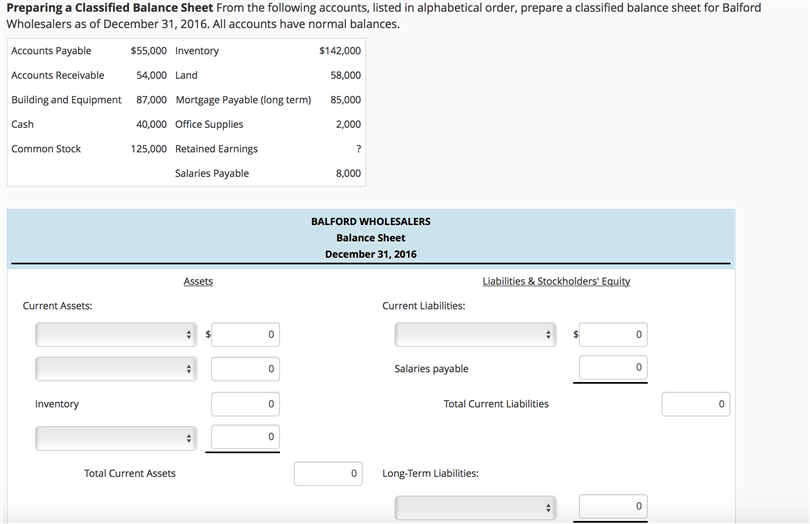Click the Salaries Payable 8,000 value

click(348, 174)
